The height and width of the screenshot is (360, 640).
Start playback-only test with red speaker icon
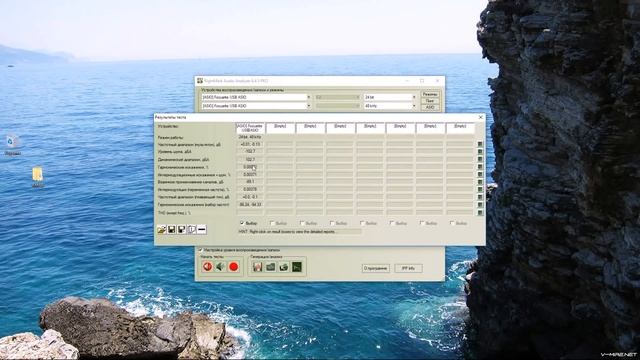click(x=207, y=267)
